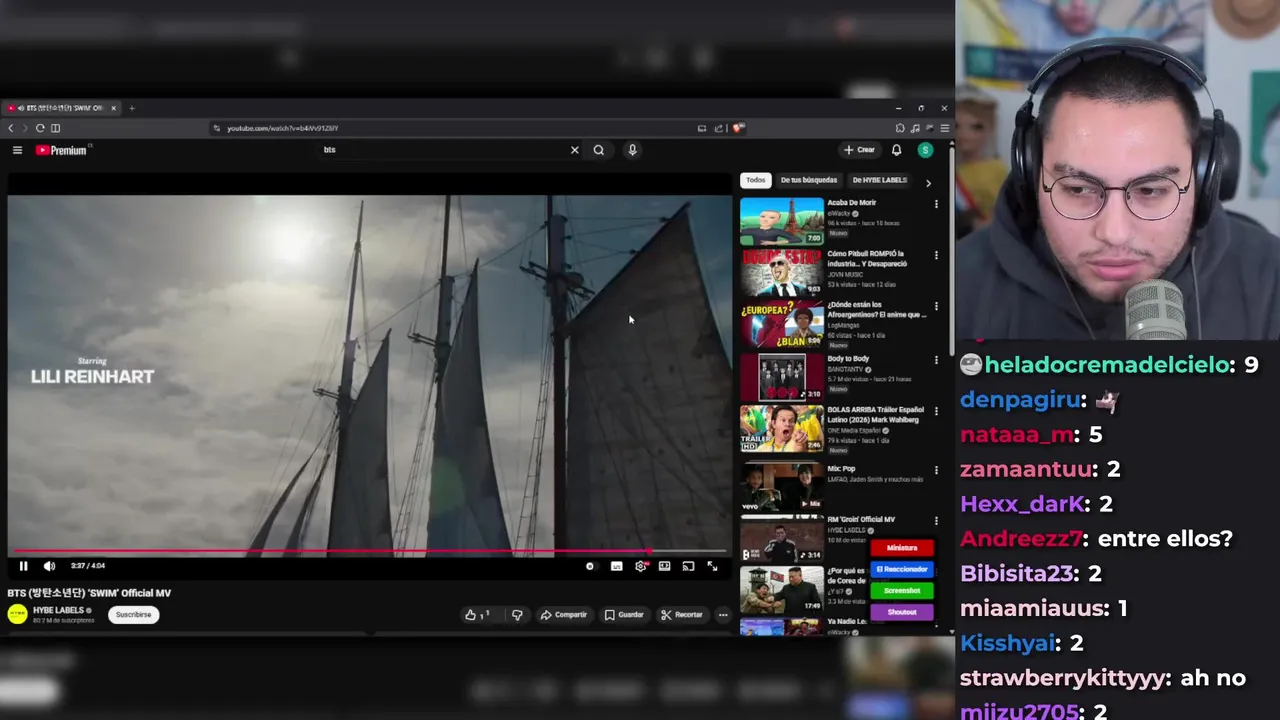The height and width of the screenshot is (720, 1280).
Task: Open ¿Dónde están los Afroargentinos? thumbnail
Action: [x=781, y=324]
